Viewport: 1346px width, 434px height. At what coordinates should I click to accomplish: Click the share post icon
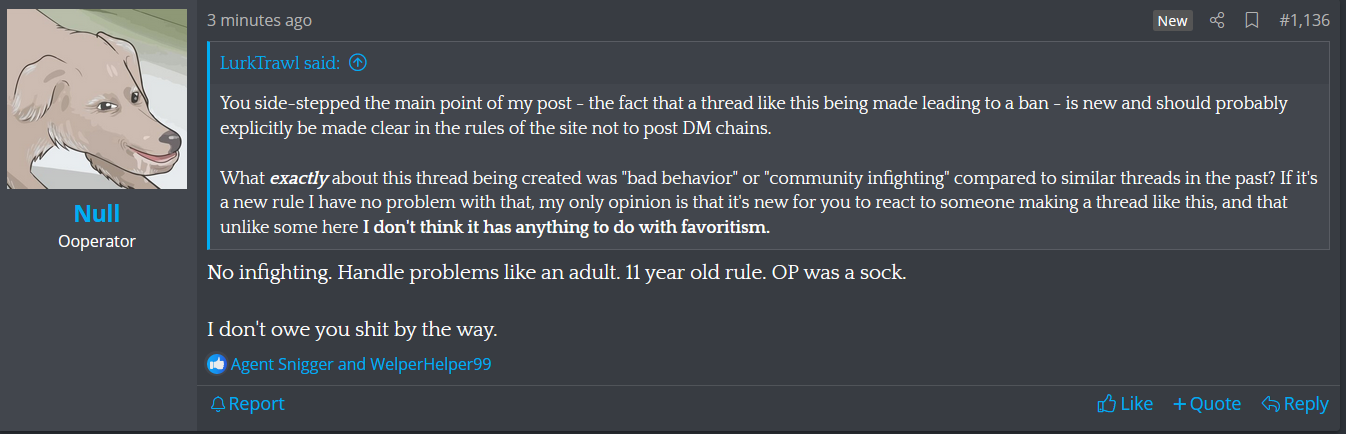click(x=1217, y=21)
